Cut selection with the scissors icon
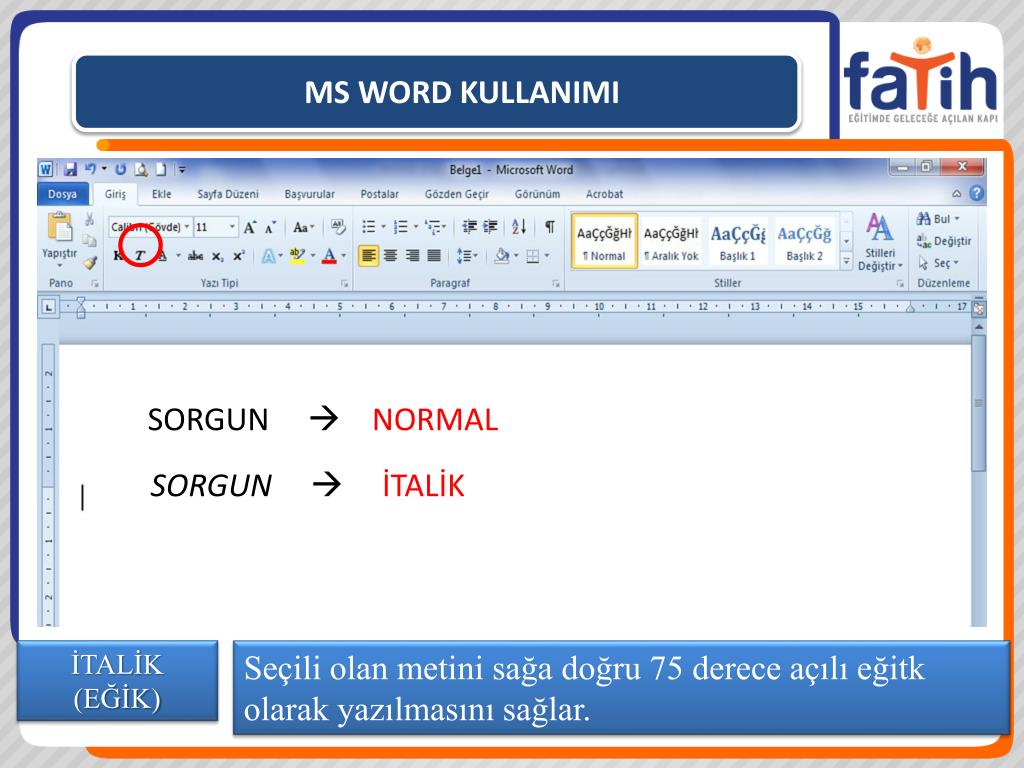Image resolution: width=1024 pixels, height=768 pixels. click(89, 219)
